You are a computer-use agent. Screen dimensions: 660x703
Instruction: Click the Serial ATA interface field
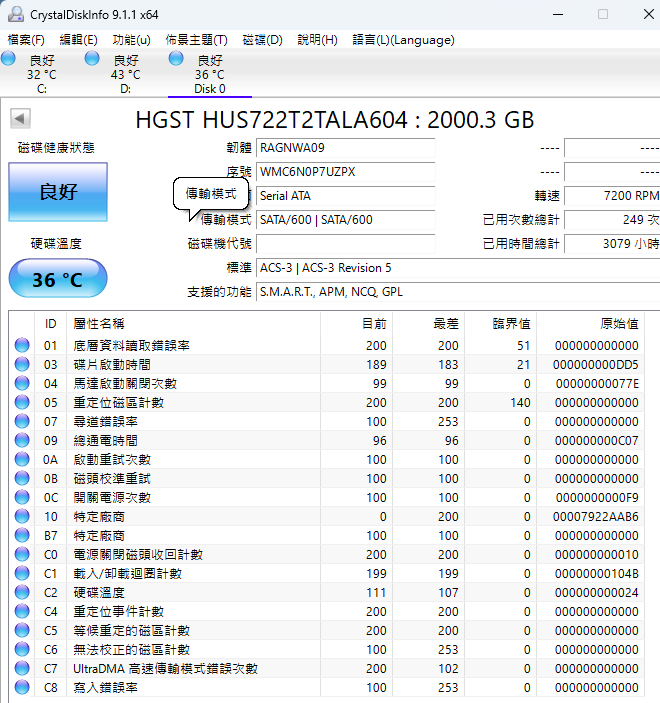(x=345, y=196)
